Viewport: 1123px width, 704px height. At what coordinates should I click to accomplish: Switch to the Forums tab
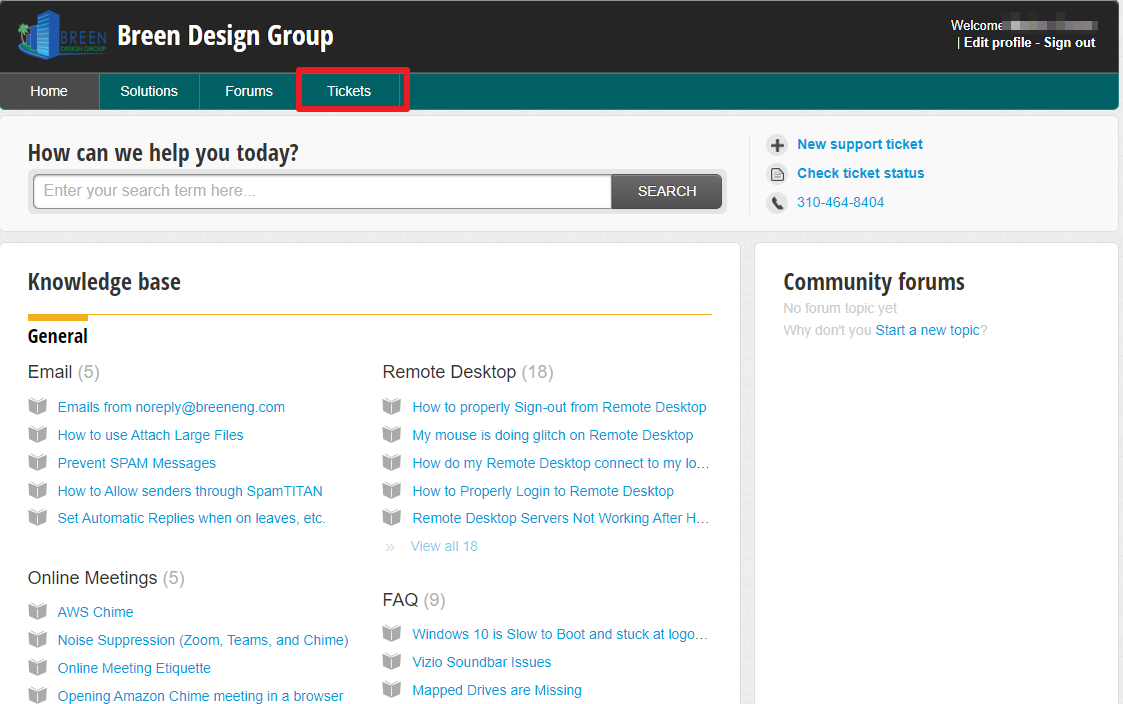tap(249, 91)
